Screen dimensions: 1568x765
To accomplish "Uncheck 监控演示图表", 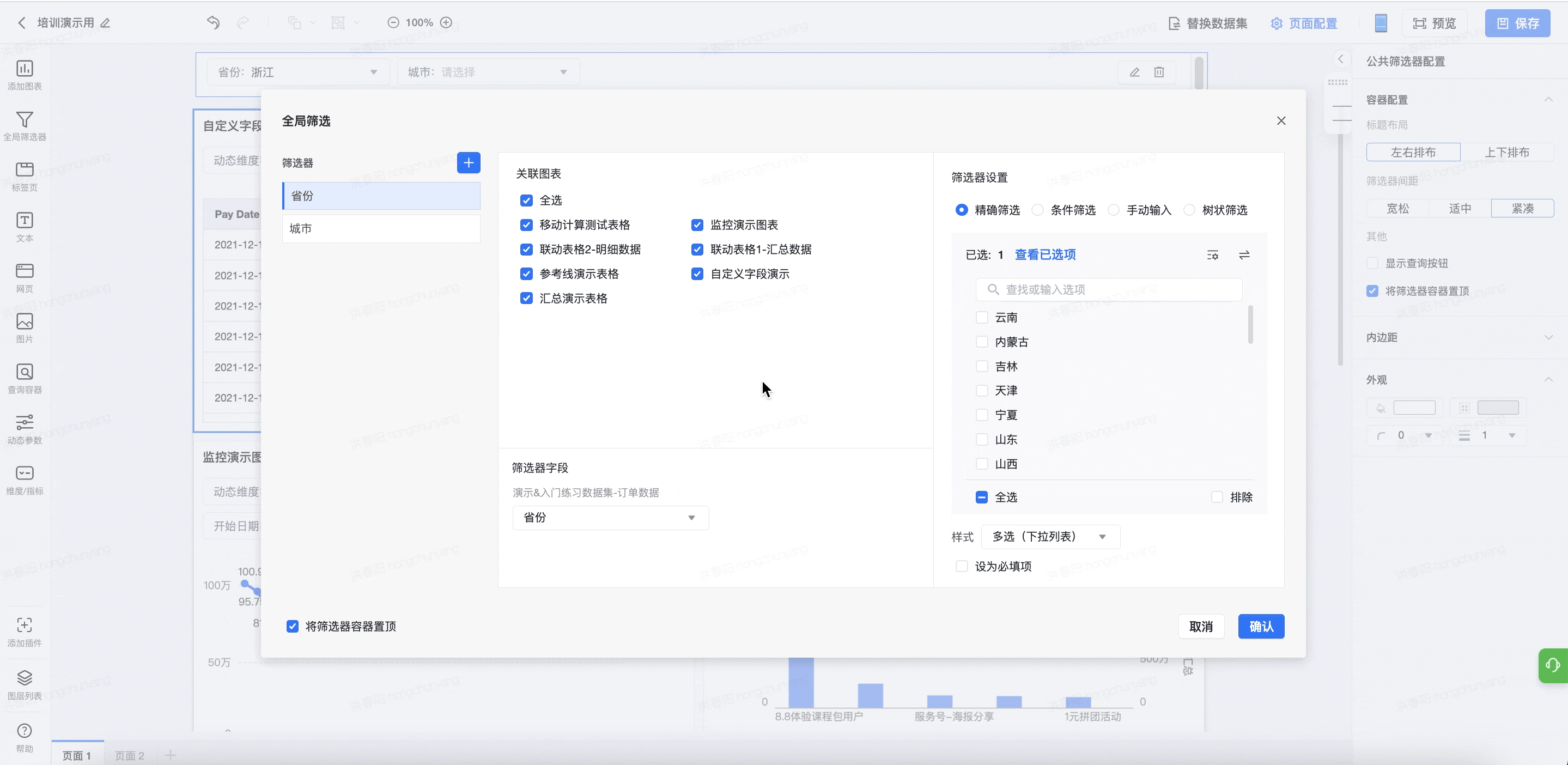I will [697, 224].
